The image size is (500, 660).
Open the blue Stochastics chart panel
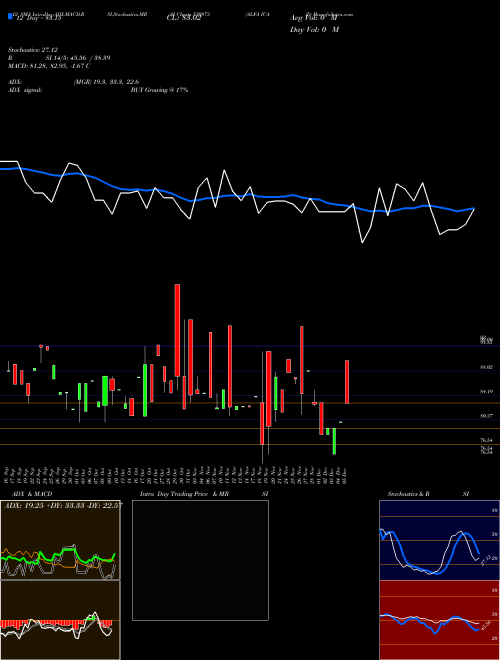(x=439, y=540)
